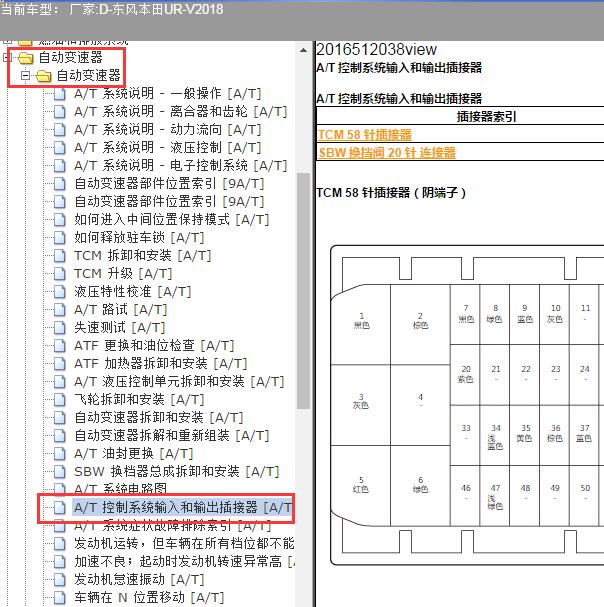Open 如何释放驻车锁 entry

[x=139, y=238]
